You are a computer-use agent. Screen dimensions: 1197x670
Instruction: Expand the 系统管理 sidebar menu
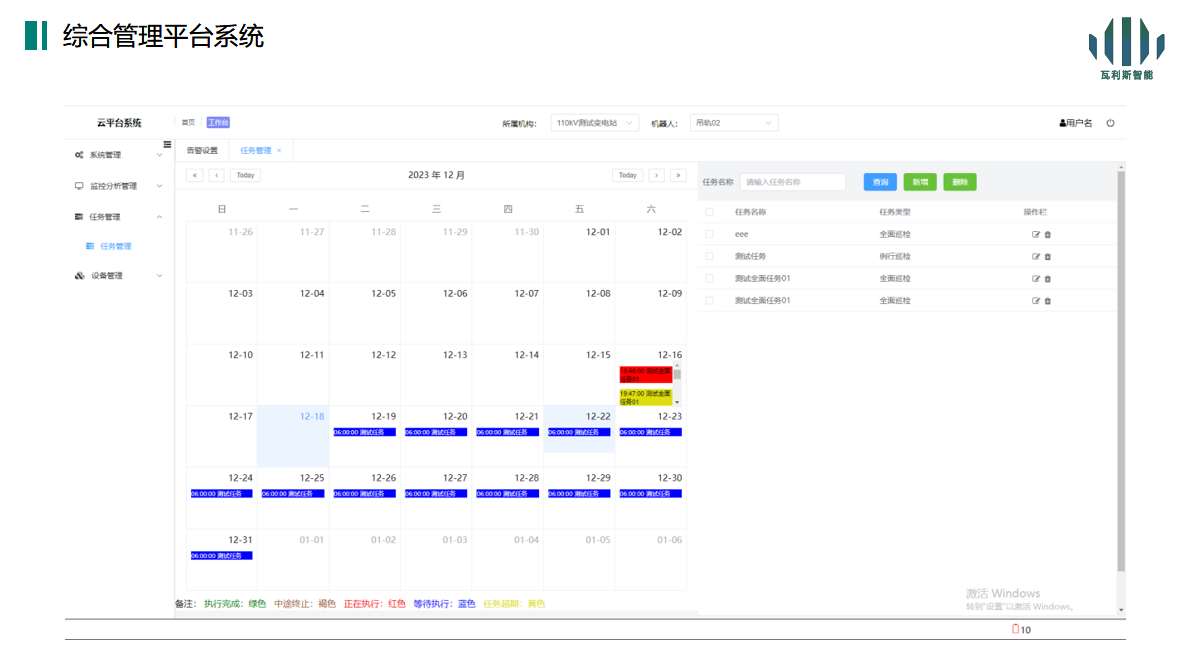(x=118, y=155)
